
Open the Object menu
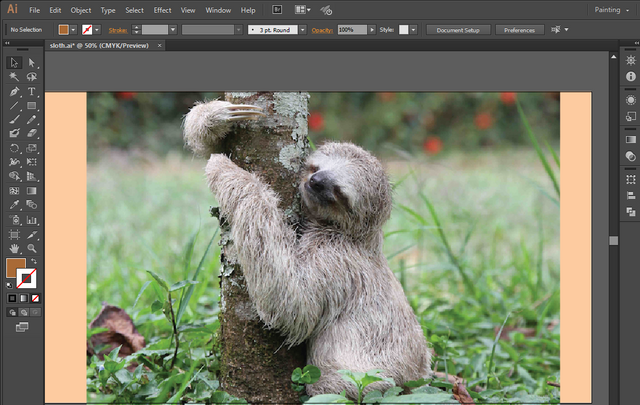(80, 10)
